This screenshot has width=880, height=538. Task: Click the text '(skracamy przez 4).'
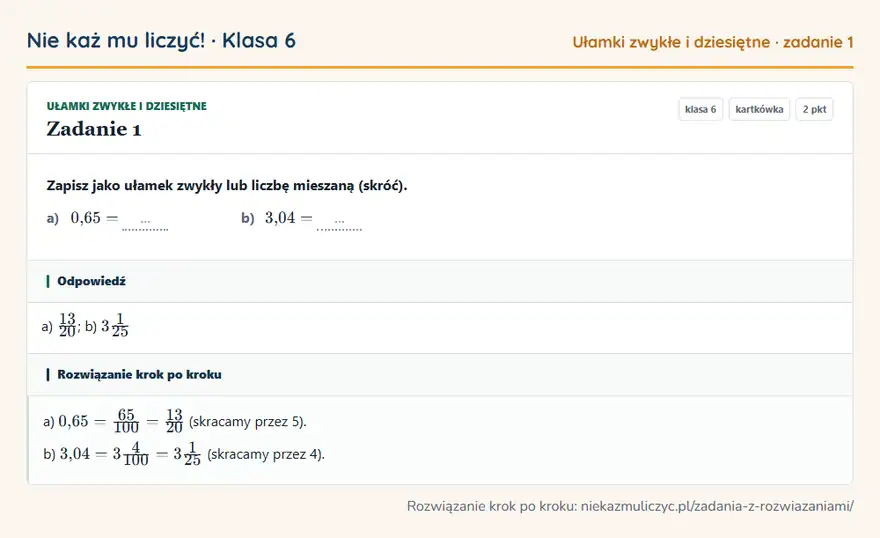click(266, 454)
